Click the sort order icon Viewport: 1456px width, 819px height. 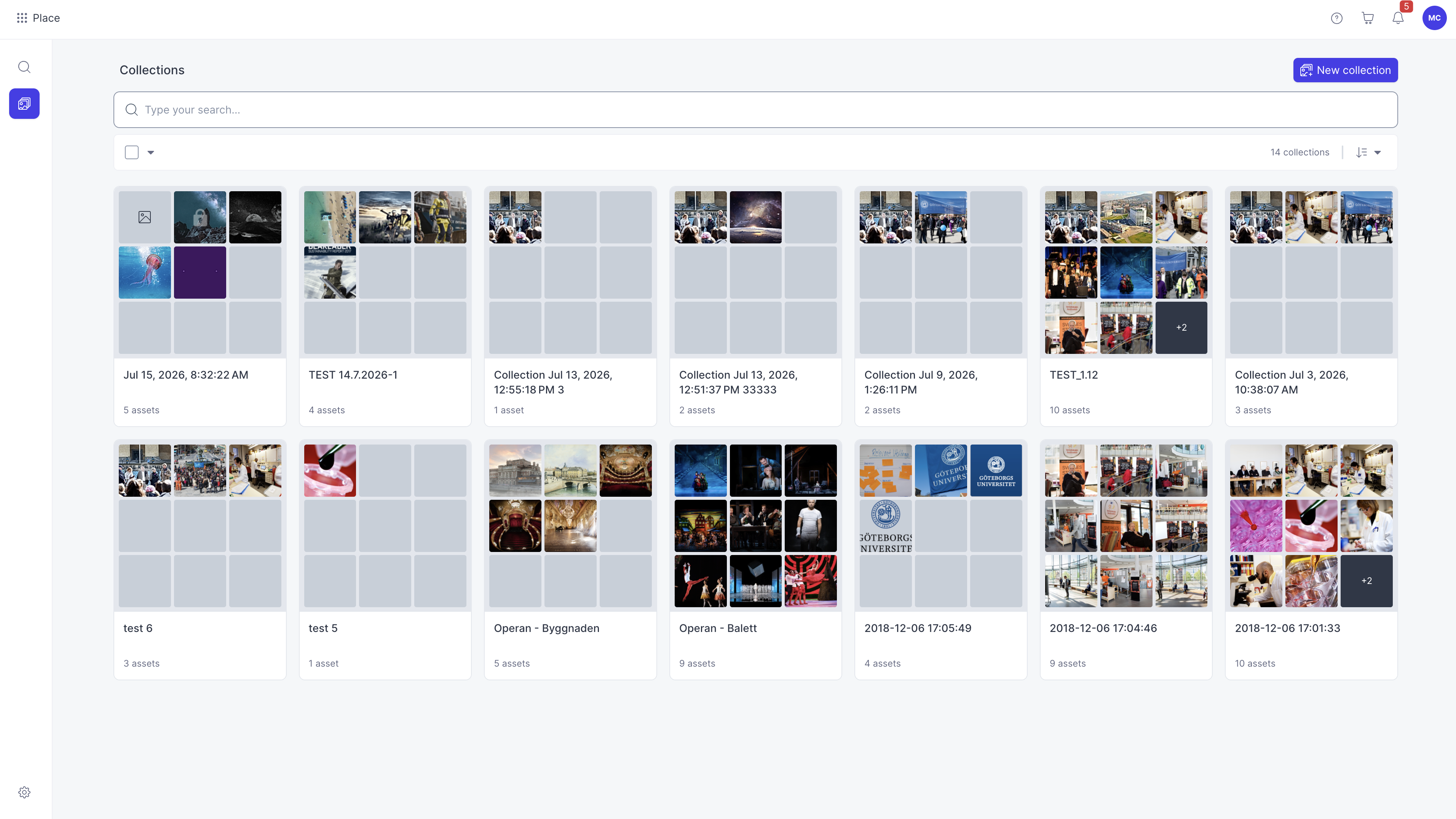tap(1362, 152)
